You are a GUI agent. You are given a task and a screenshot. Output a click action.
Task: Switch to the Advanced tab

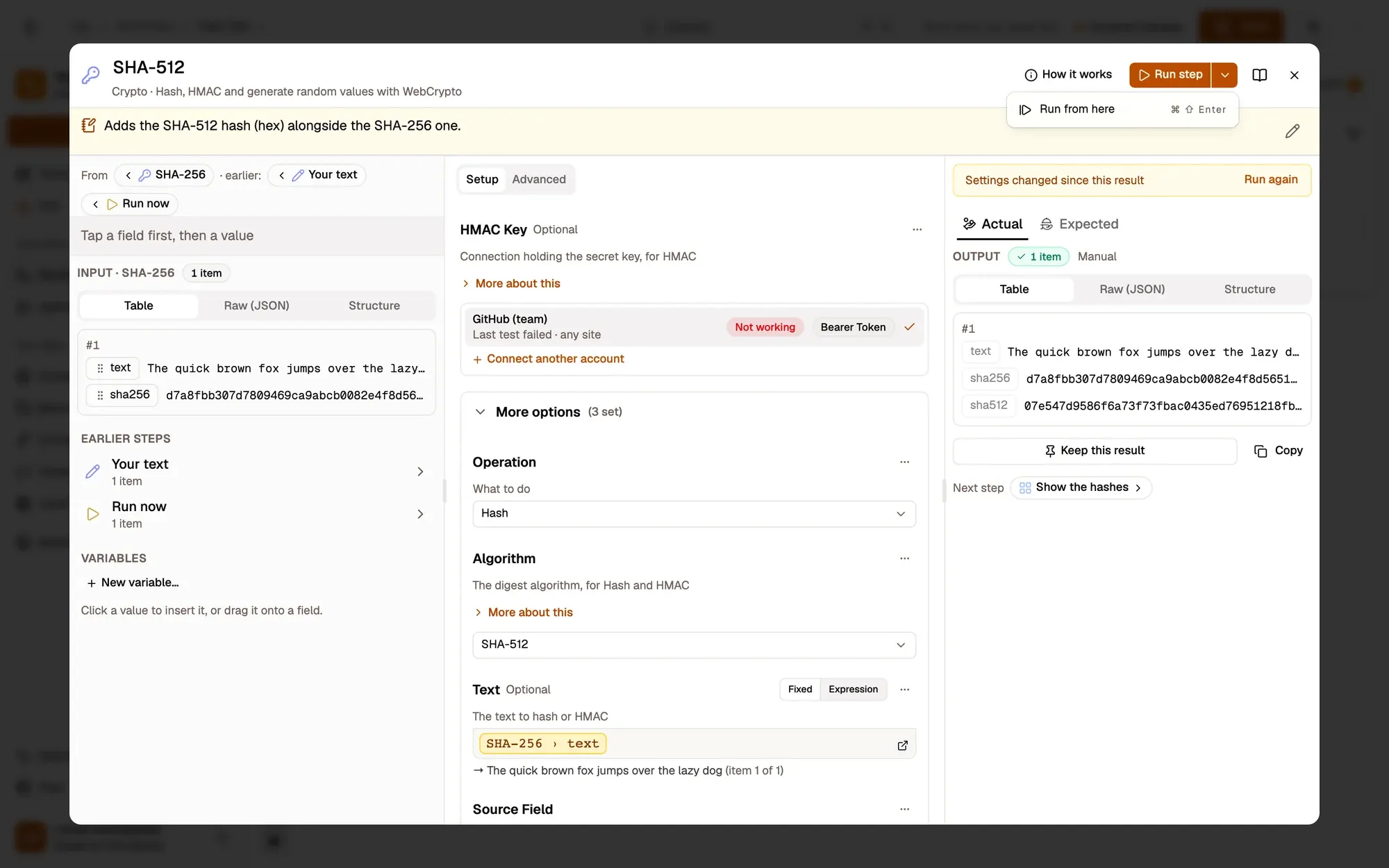[x=539, y=180]
